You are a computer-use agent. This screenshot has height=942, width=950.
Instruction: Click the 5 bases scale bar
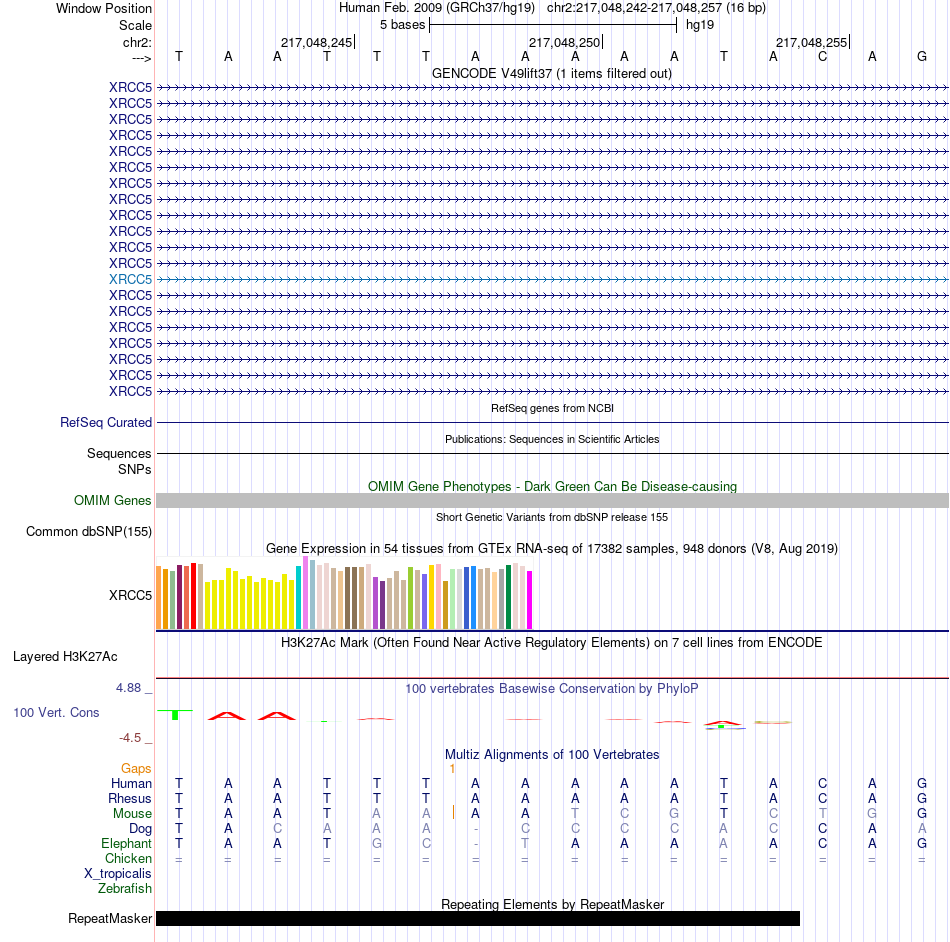[553, 25]
